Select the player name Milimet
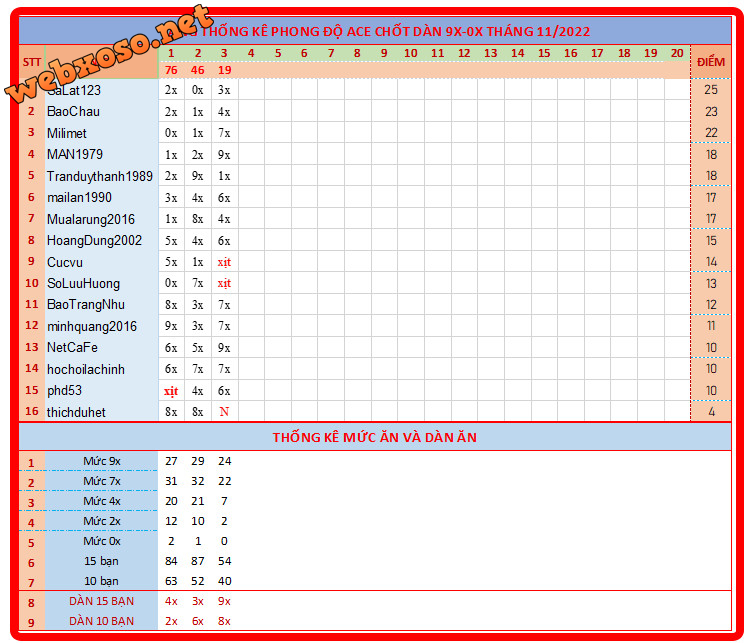Image resolution: width=745 pixels, height=643 pixels. point(67,133)
